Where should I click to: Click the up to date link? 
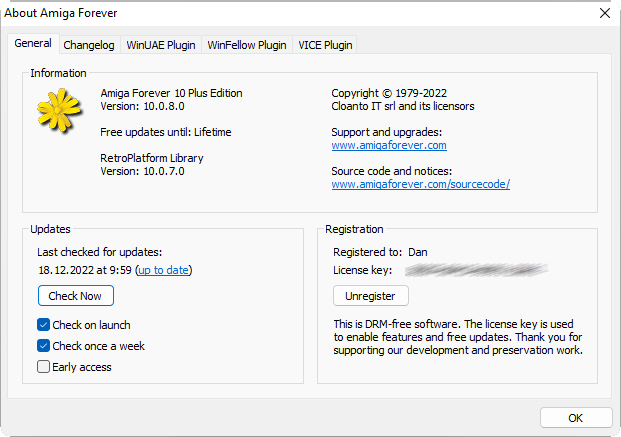[x=163, y=270]
